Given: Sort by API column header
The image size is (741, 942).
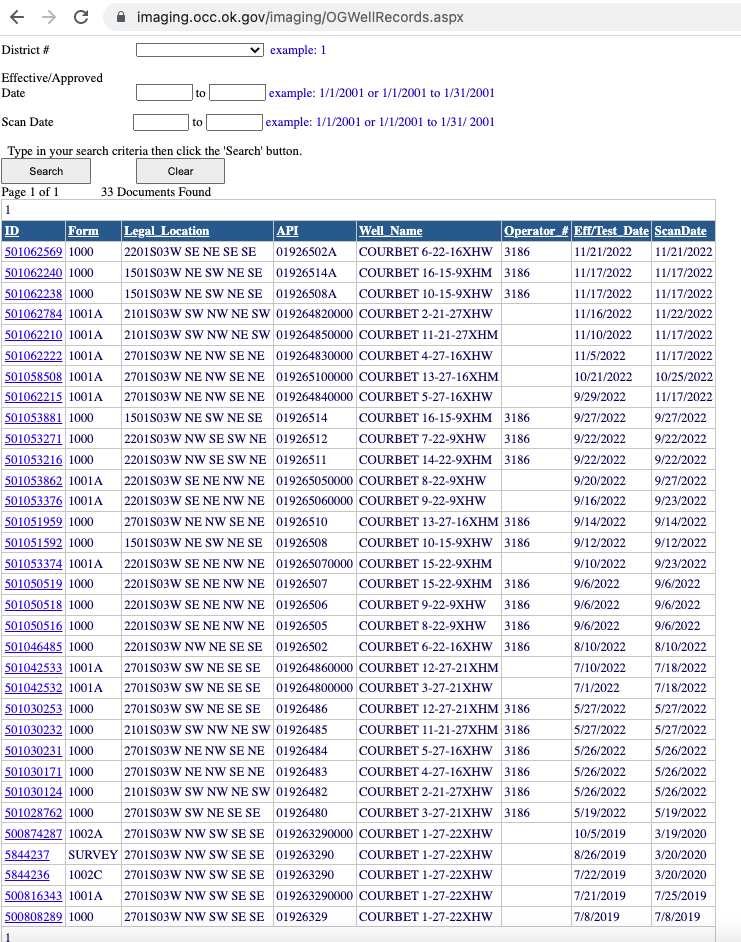Looking at the screenshot, I should click(x=287, y=231).
